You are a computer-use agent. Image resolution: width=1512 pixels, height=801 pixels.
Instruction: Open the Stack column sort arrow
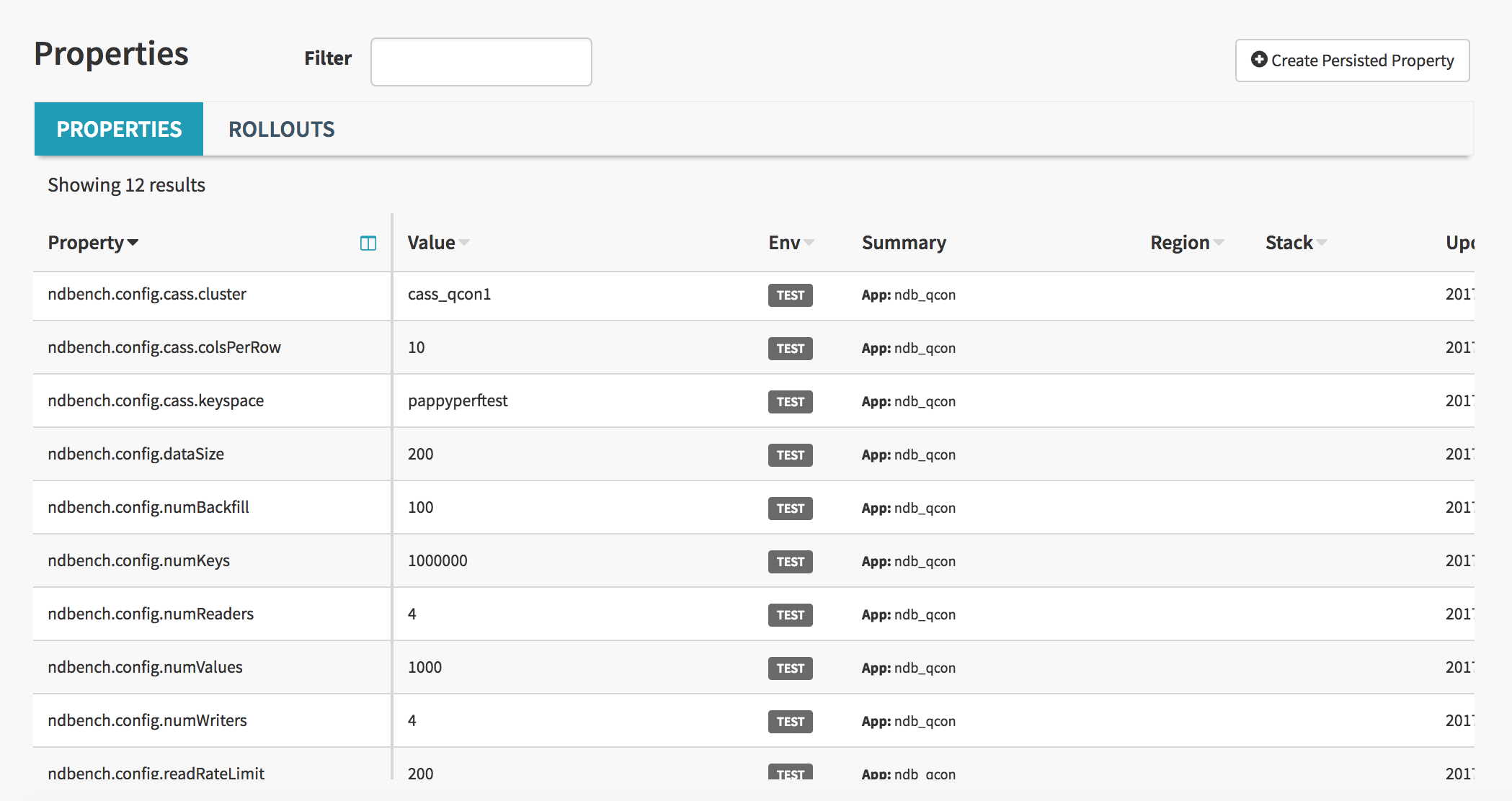click(x=1322, y=243)
